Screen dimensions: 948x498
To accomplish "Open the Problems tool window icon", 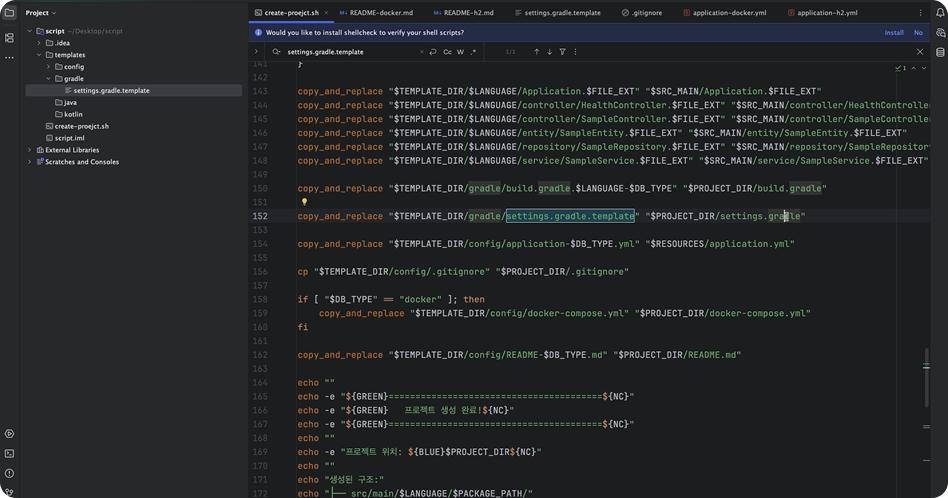I will pyautogui.click(x=10, y=474).
